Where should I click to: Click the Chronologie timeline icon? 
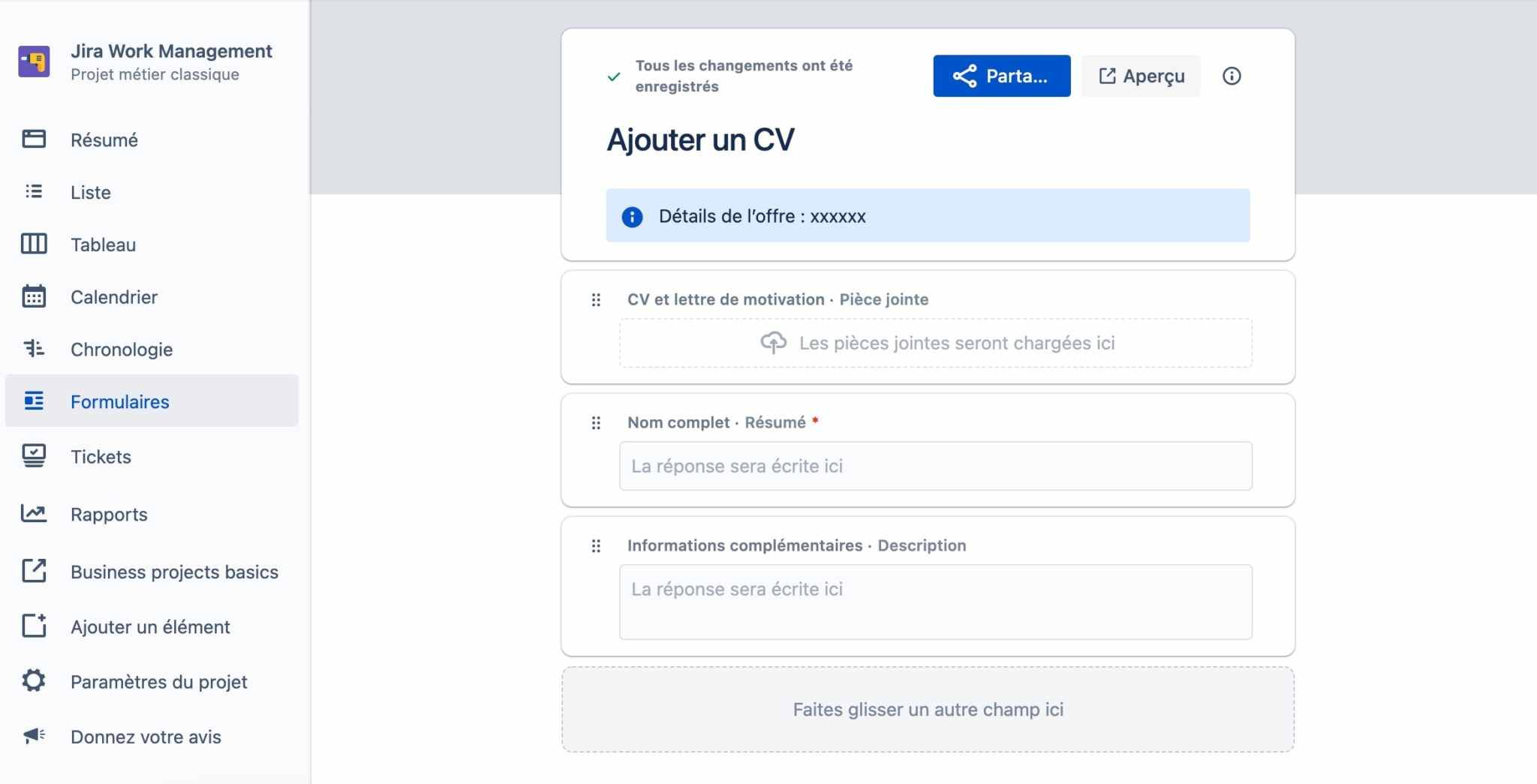(x=34, y=349)
